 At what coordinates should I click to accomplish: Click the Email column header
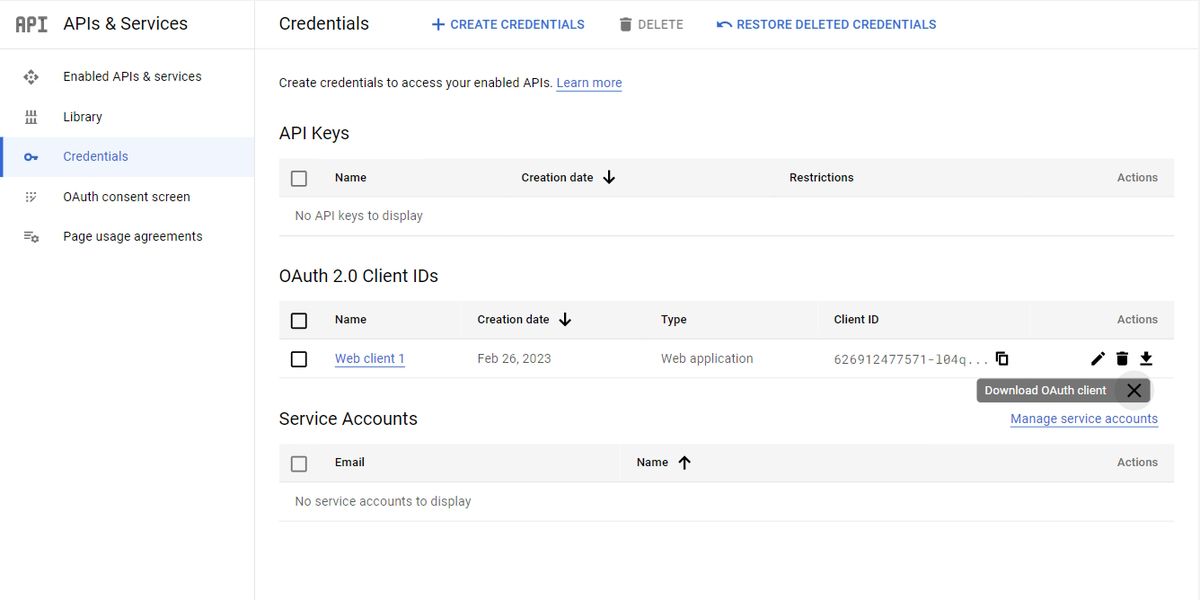pos(350,463)
